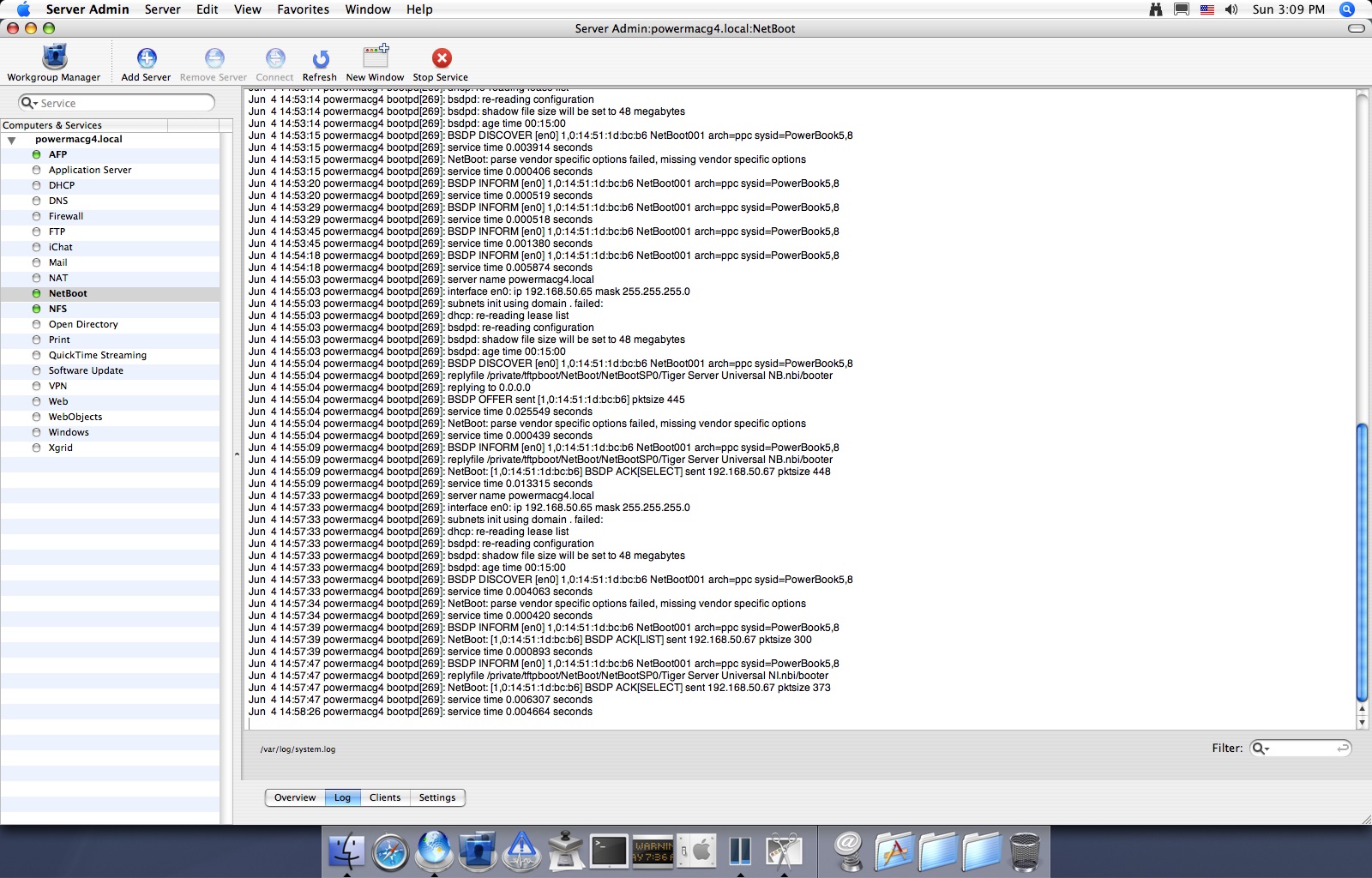Focus the Service search field
The image size is (1372, 878).
click(x=117, y=103)
